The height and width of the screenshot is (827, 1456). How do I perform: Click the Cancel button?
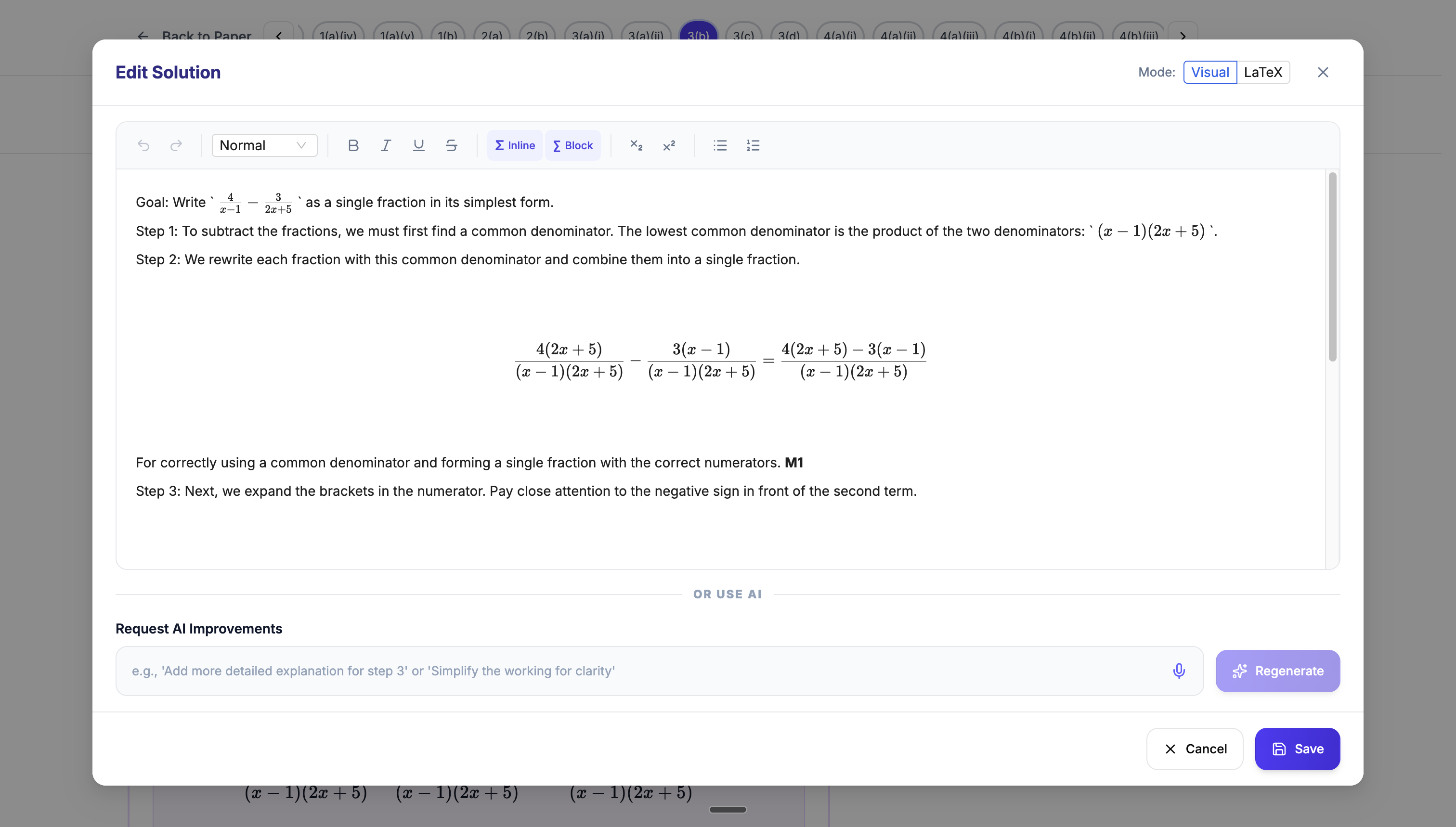tap(1195, 749)
